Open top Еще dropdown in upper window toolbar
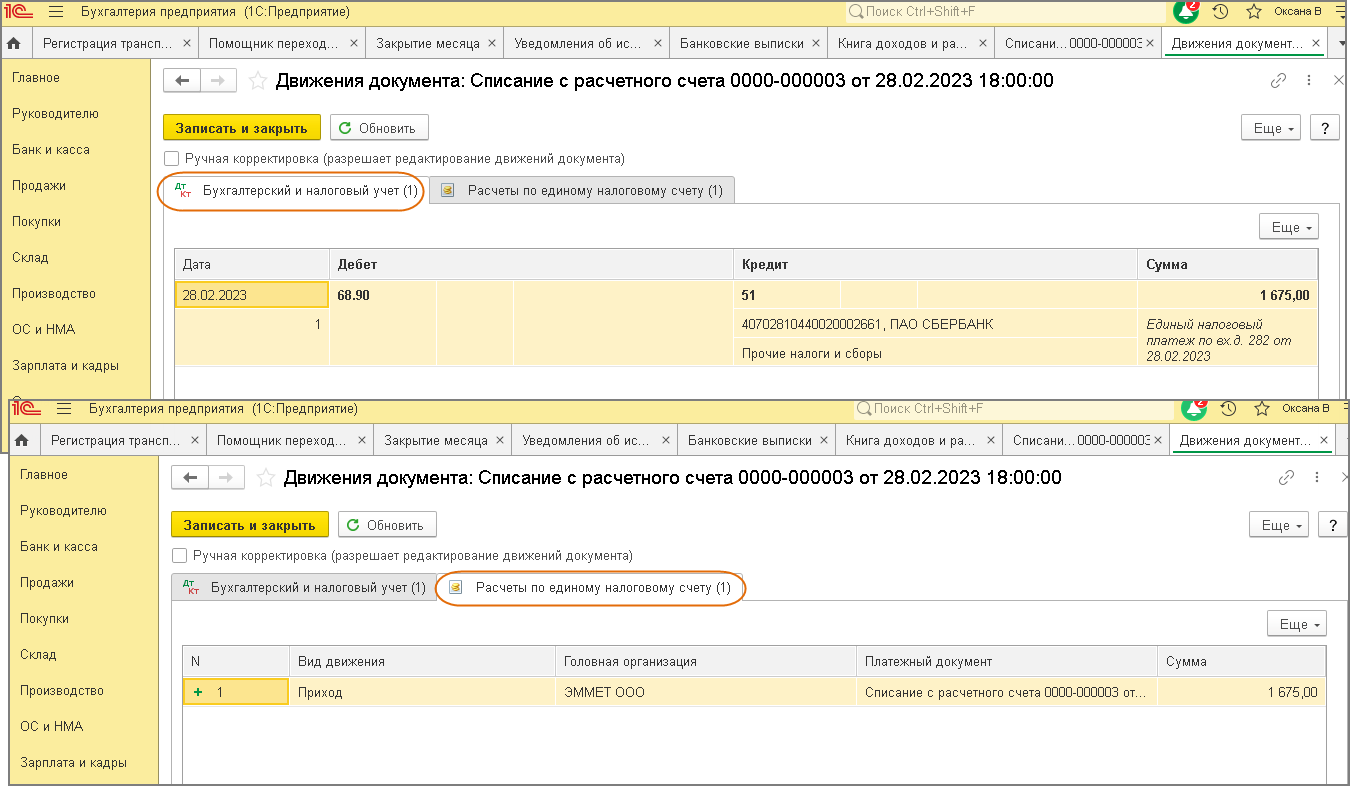This screenshot has height=789, width=1351. [1270, 128]
